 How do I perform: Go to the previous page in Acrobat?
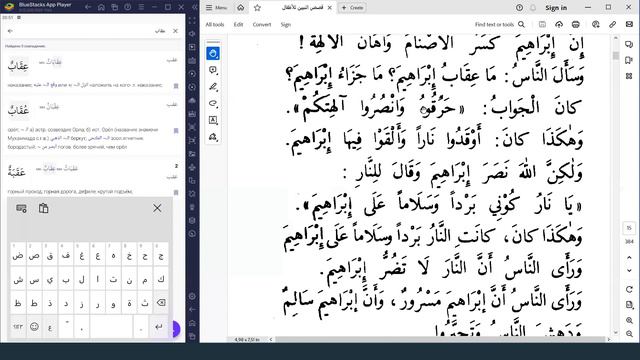(629, 258)
